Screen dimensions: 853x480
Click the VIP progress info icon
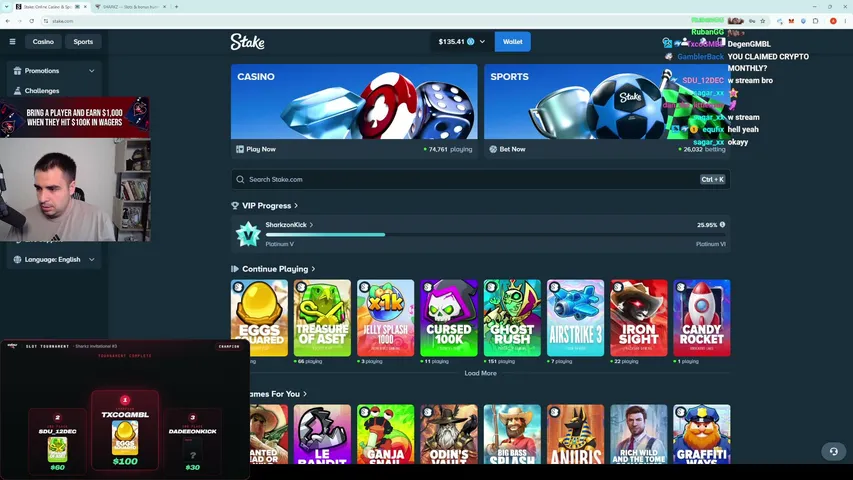click(x=722, y=225)
